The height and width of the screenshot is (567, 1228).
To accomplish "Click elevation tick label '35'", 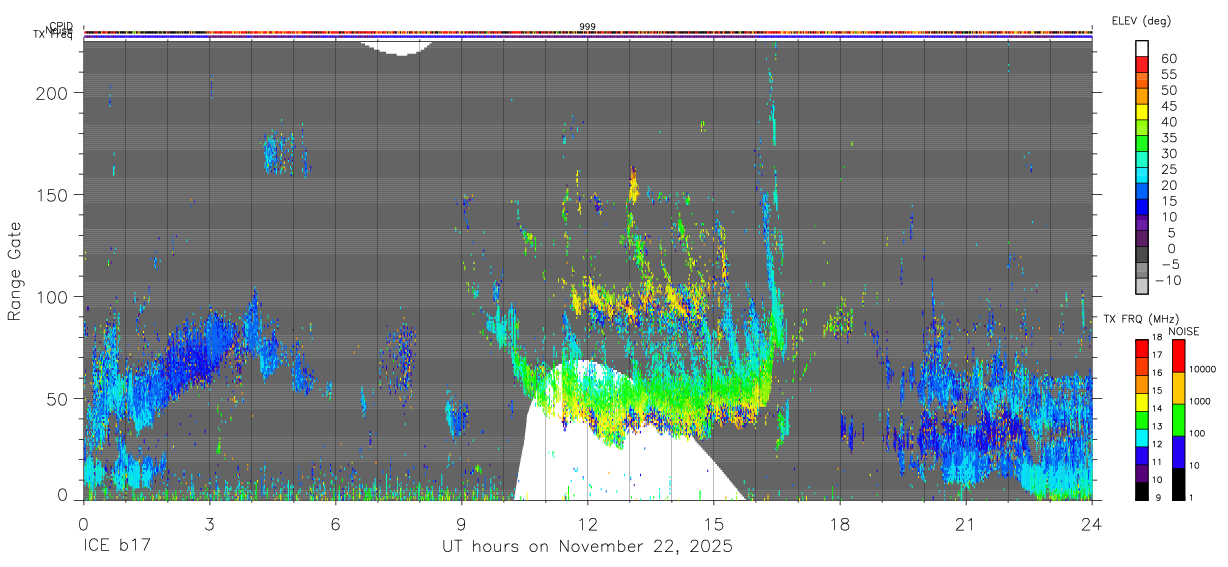I will (1169, 138).
